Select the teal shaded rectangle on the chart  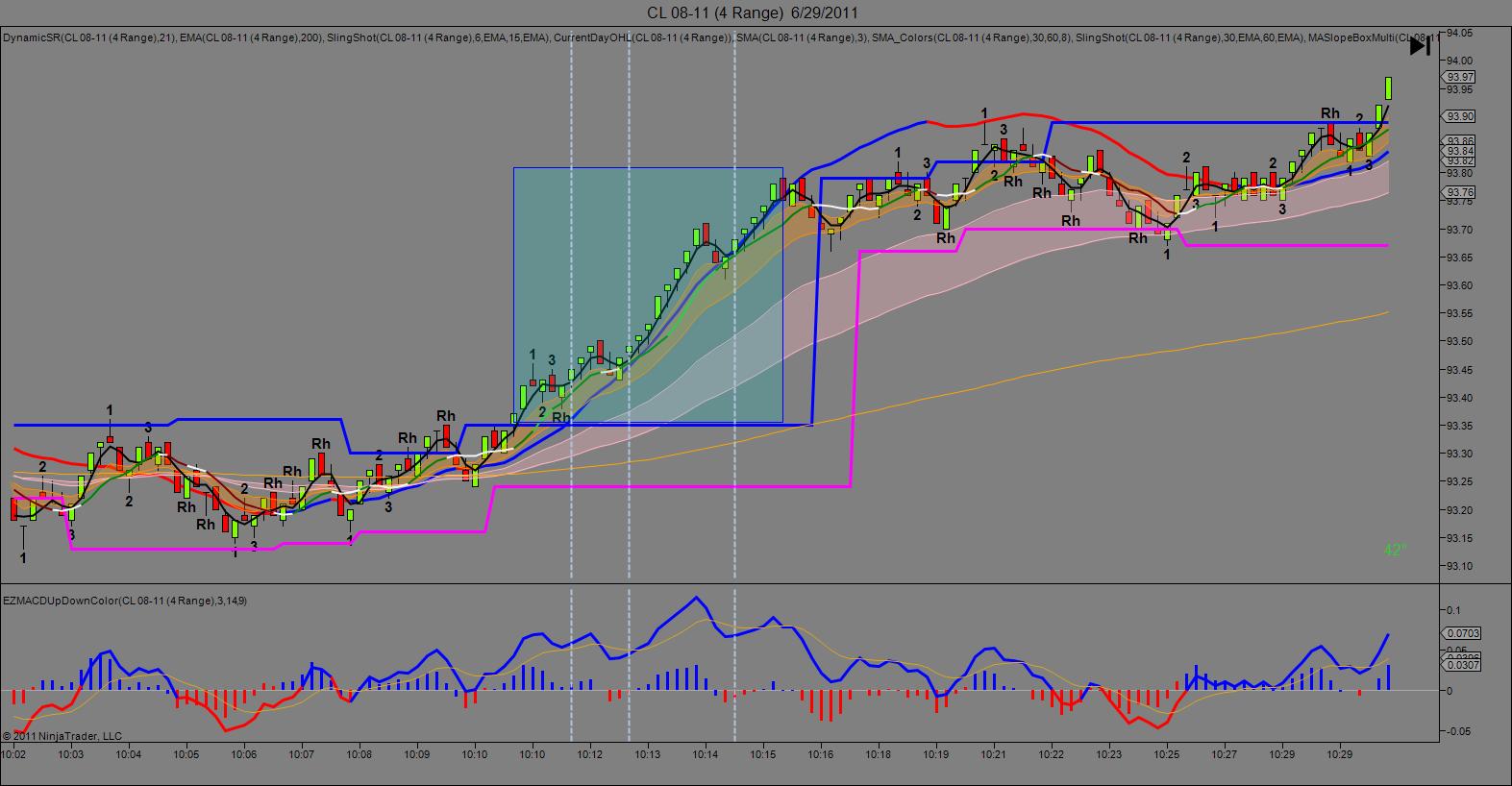(648, 296)
